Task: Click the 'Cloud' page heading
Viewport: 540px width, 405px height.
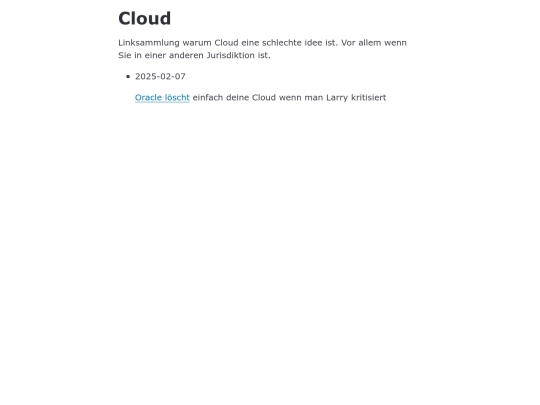Action: (145, 18)
